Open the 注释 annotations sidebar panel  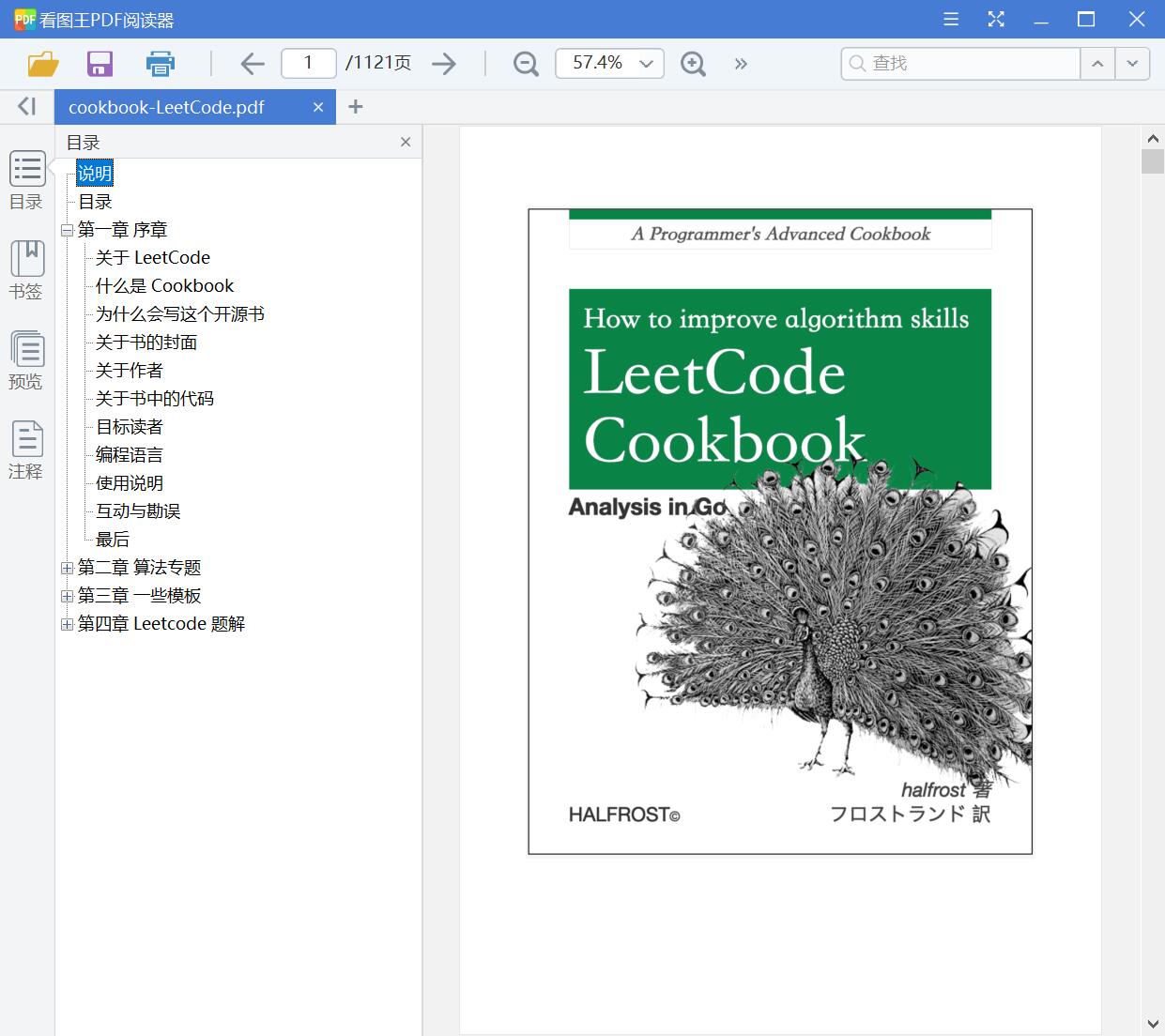(x=26, y=450)
